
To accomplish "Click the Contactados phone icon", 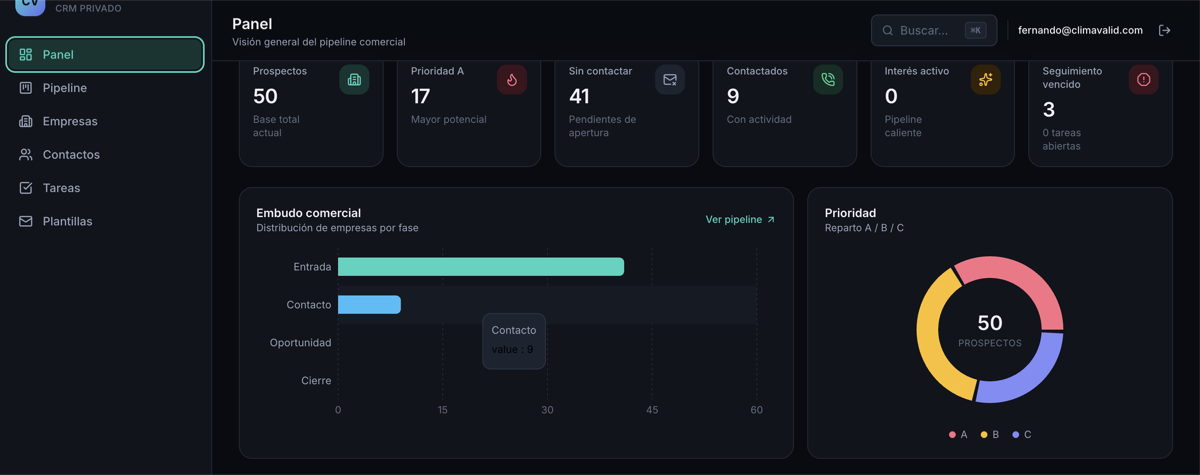I will coord(828,80).
